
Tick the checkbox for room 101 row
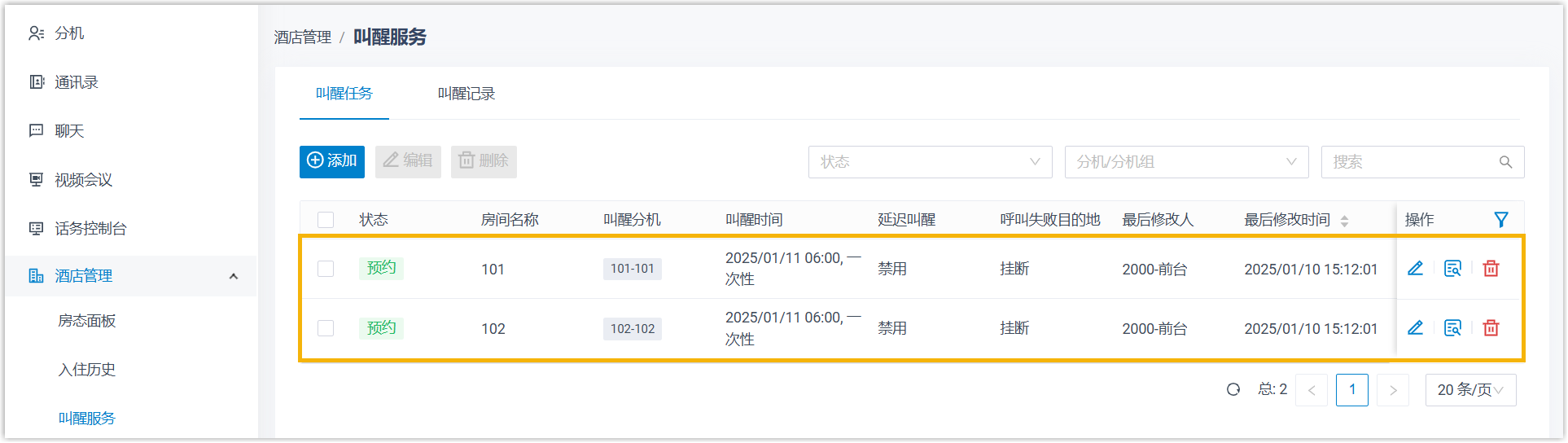pos(326,269)
